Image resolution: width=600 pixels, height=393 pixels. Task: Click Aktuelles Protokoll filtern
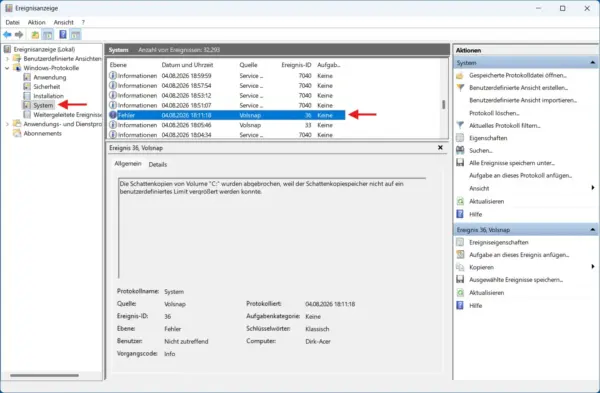coord(505,126)
